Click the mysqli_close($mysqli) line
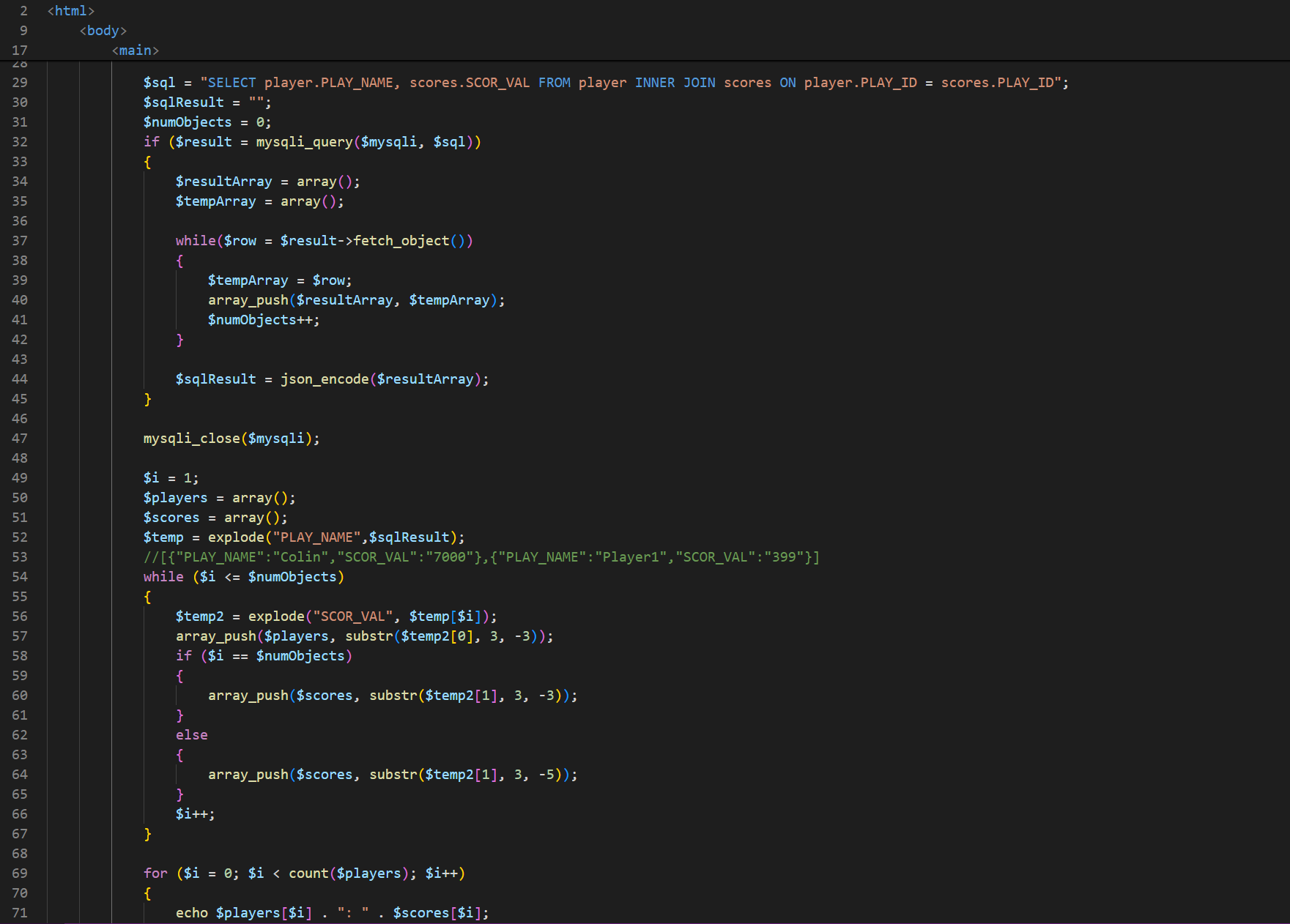The width and height of the screenshot is (1290, 924). (231, 439)
